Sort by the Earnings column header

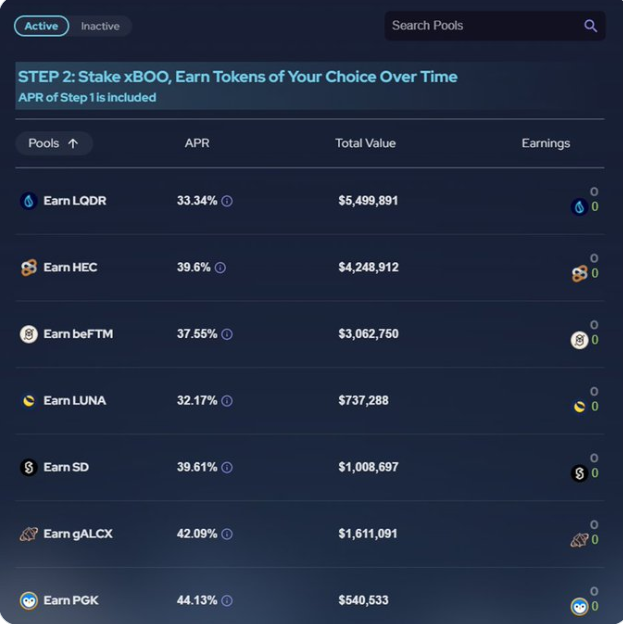(x=545, y=143)
